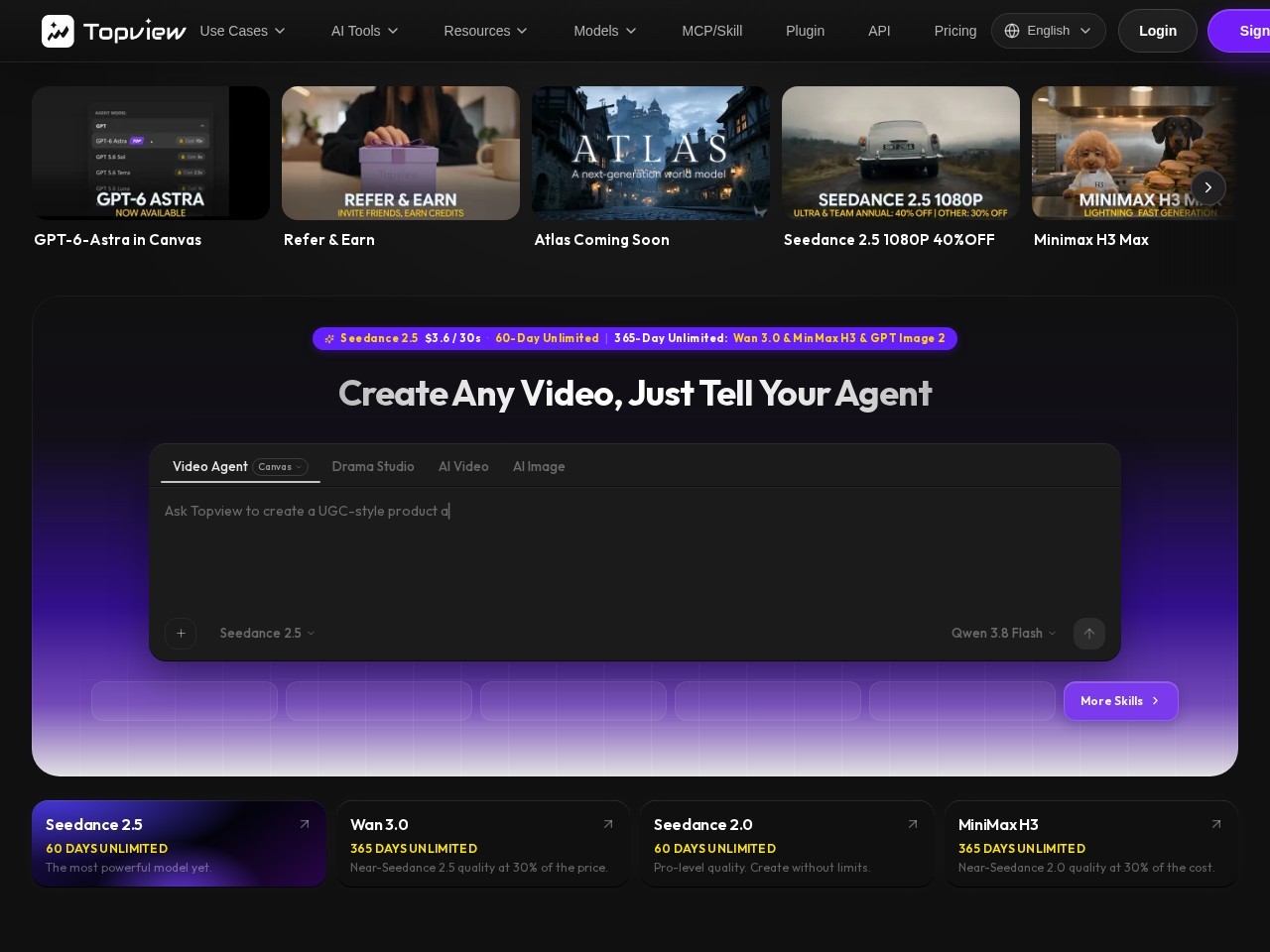Click the send arrow button

pos(1089,633)
